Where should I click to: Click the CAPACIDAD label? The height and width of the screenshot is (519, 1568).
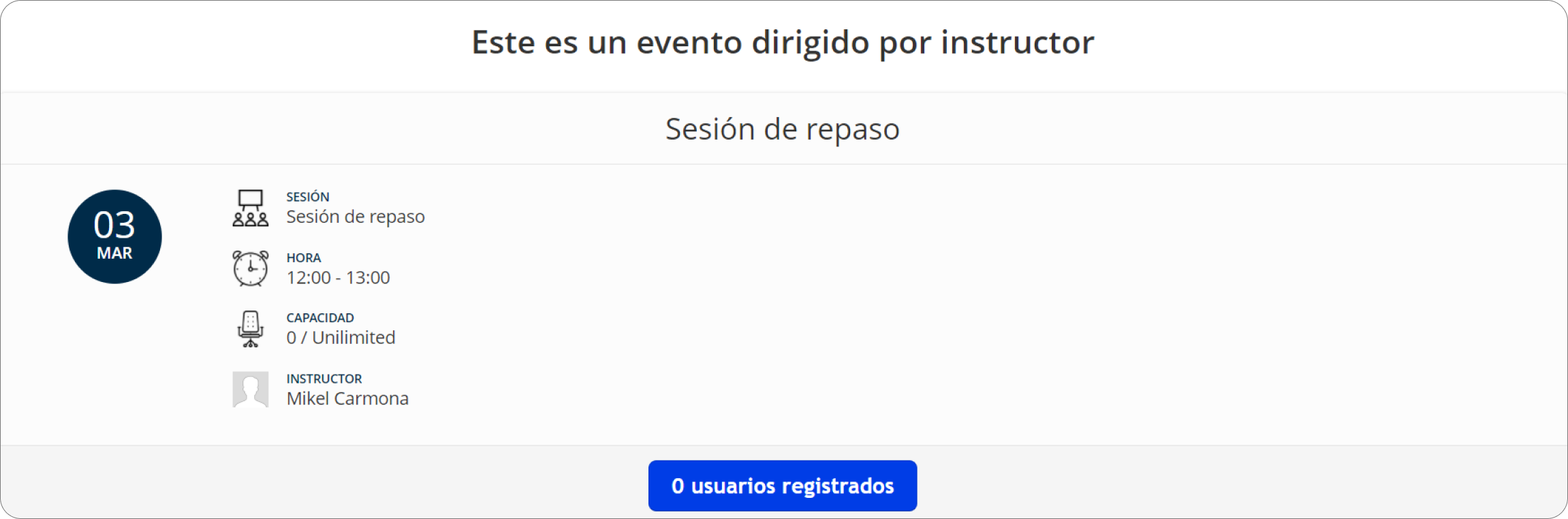320,318
